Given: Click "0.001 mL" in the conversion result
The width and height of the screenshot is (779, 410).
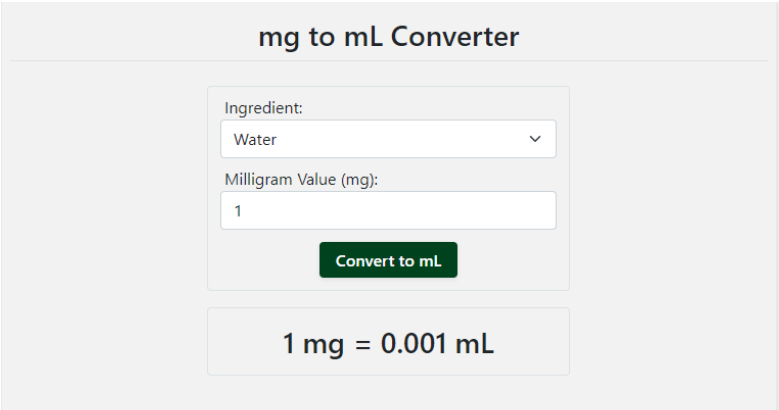Looking at the screenshot, I should 437,344.
